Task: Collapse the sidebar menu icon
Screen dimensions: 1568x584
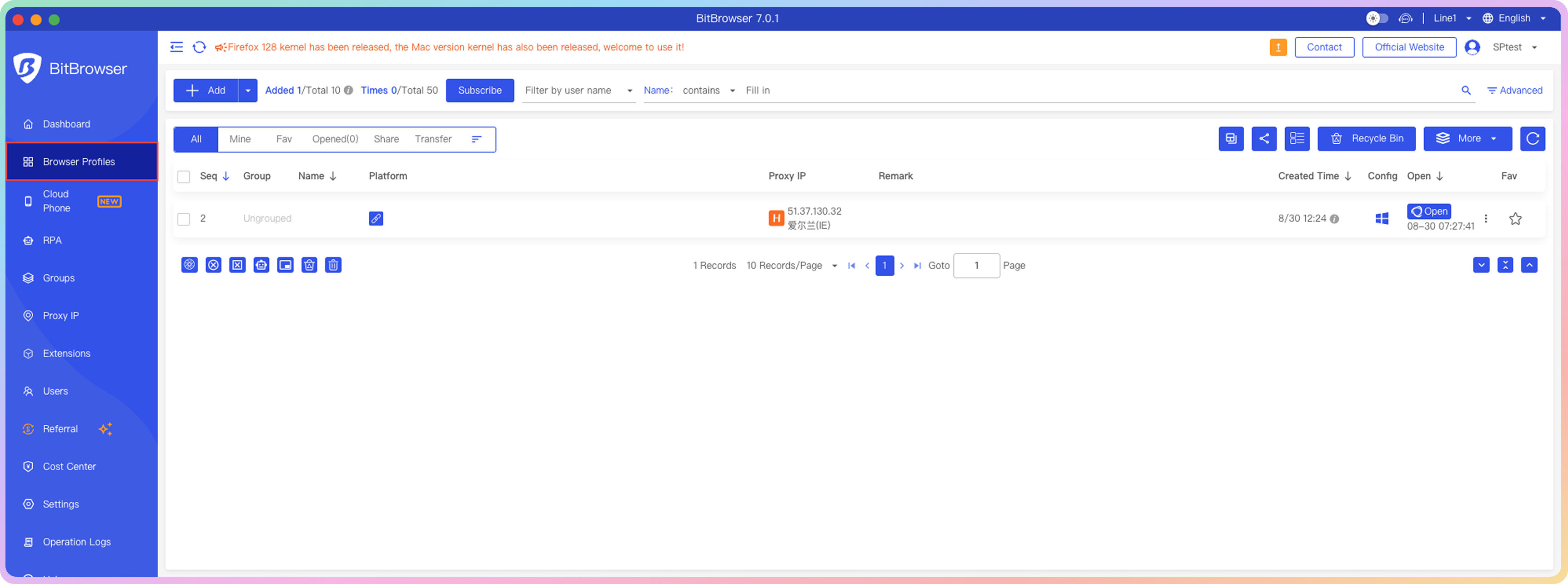Action: (176, 47)
